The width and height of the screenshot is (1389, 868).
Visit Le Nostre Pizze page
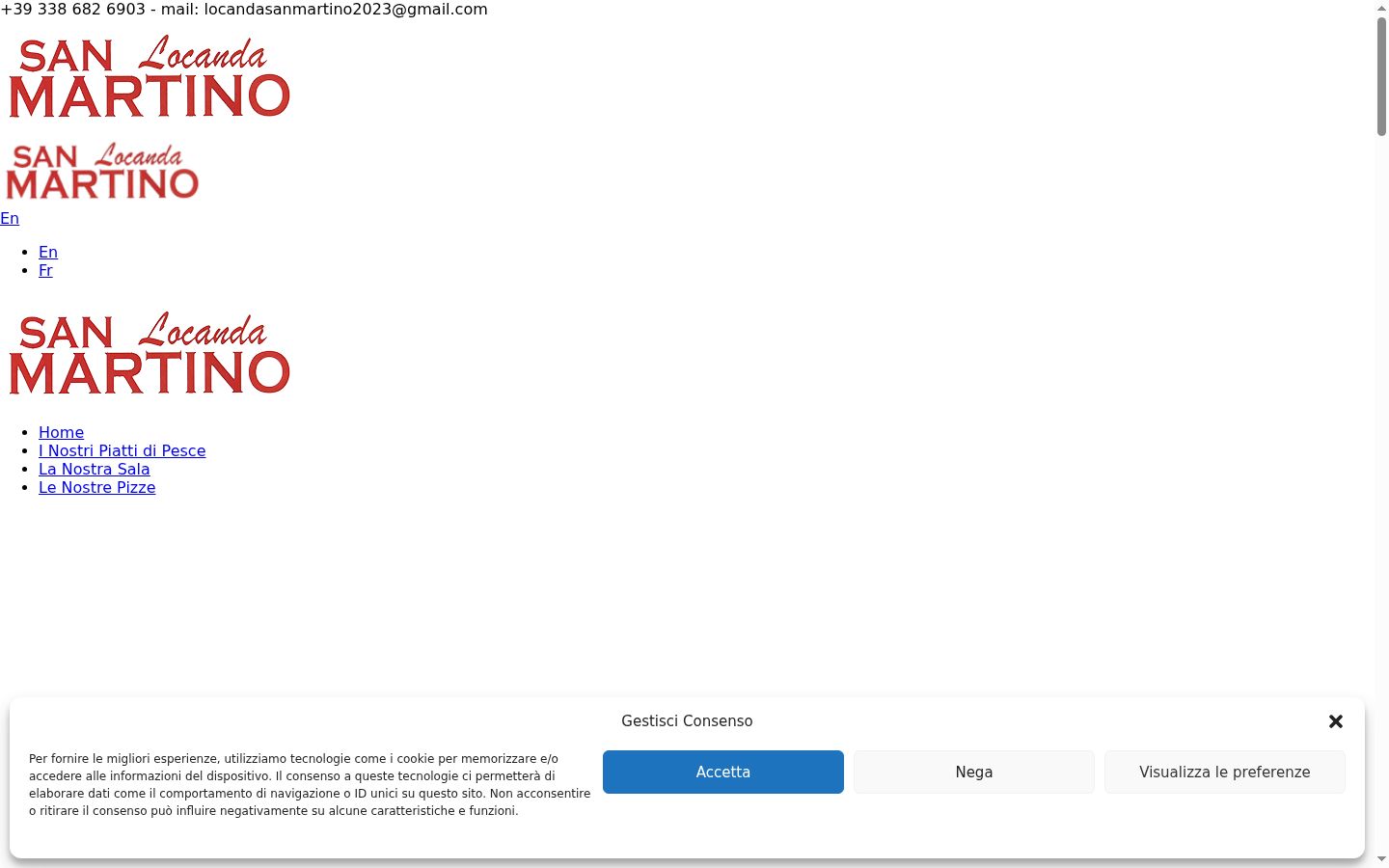point(96,487)
